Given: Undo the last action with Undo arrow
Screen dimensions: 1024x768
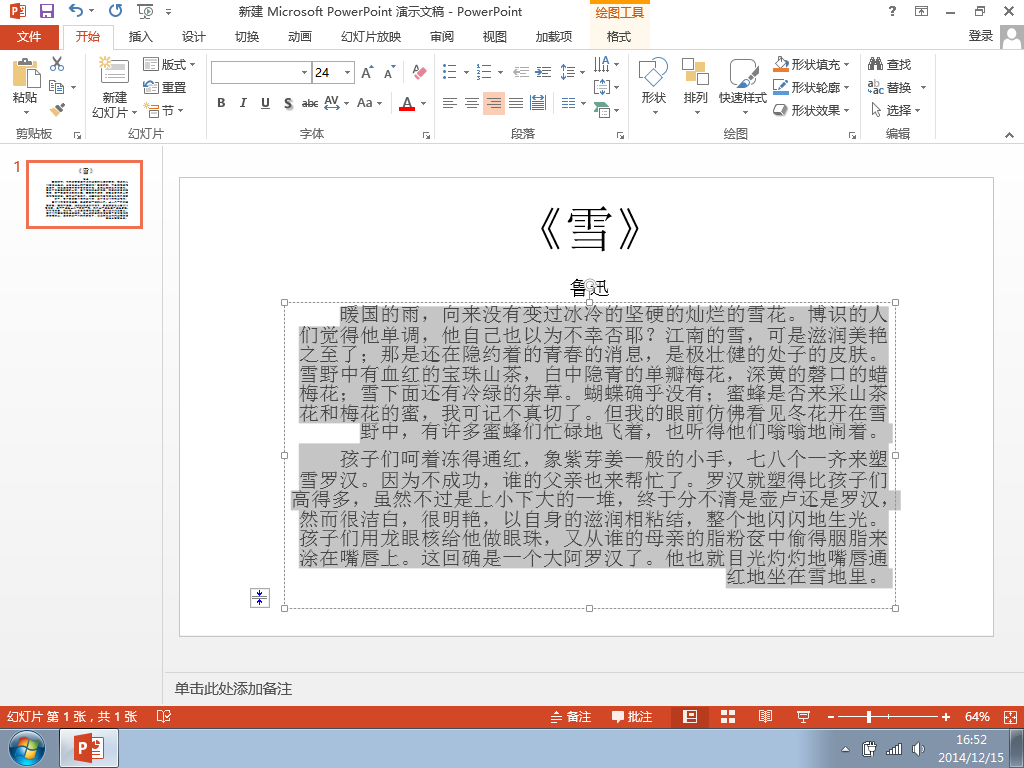Looking at the screenshot, I should click(76, 10).
